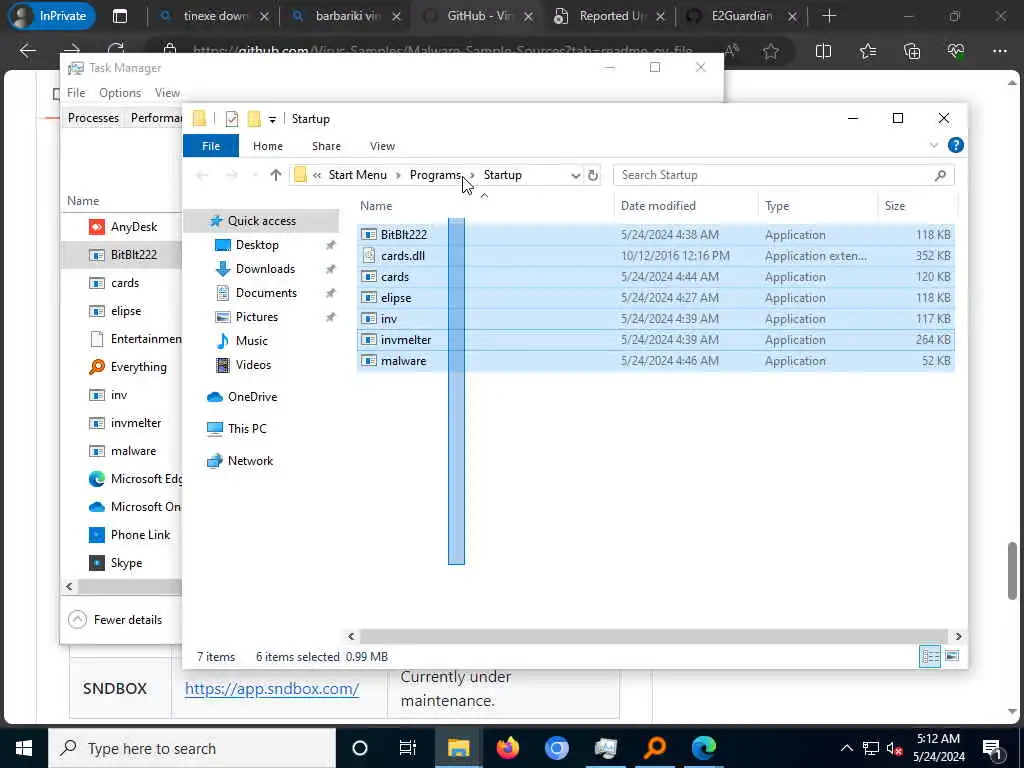
Task: Select Network in the navigation pane
Action: (x=250, y=461)
